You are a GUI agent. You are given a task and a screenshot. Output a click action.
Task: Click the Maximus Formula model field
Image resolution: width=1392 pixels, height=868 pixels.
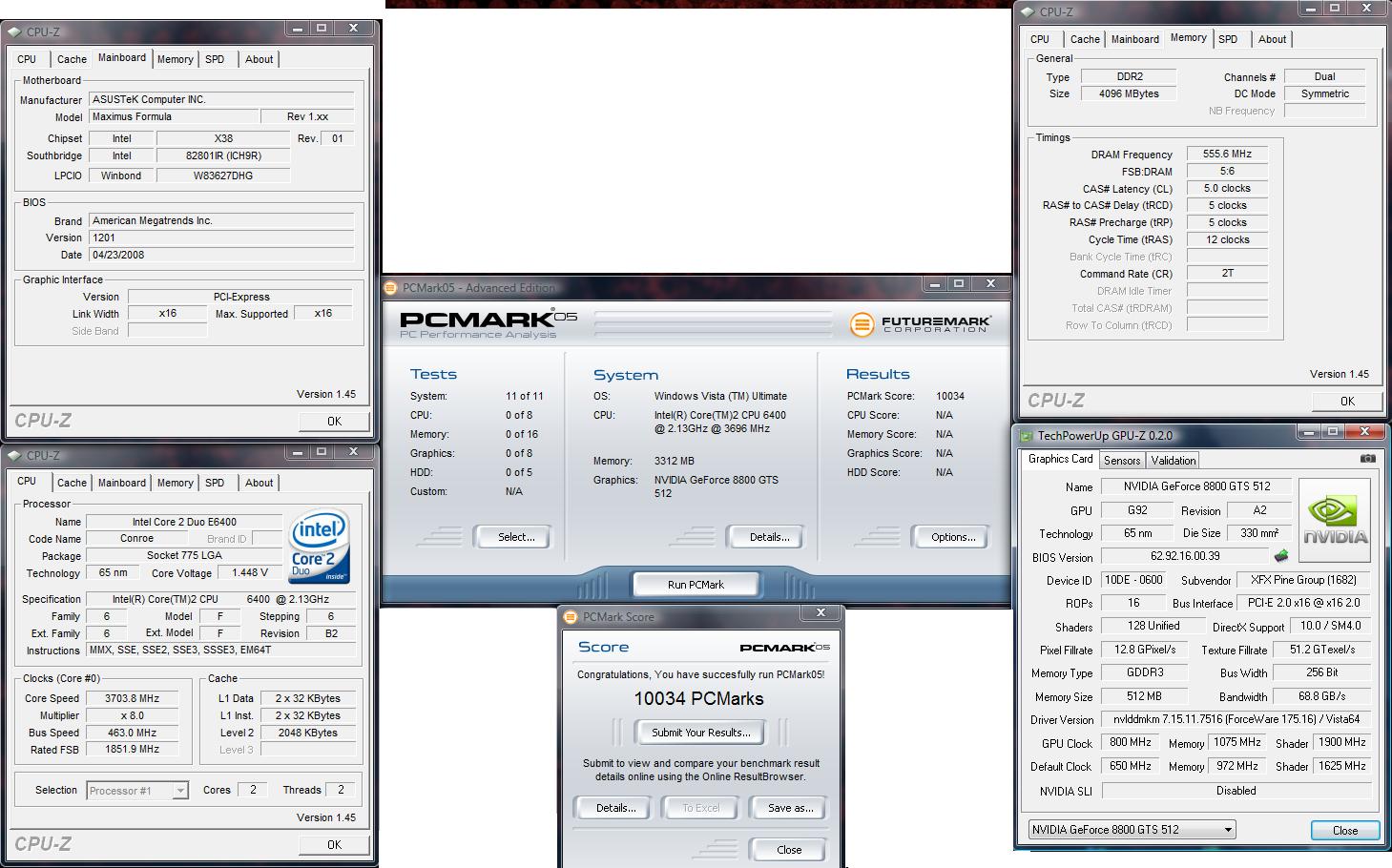click(174, 116)
